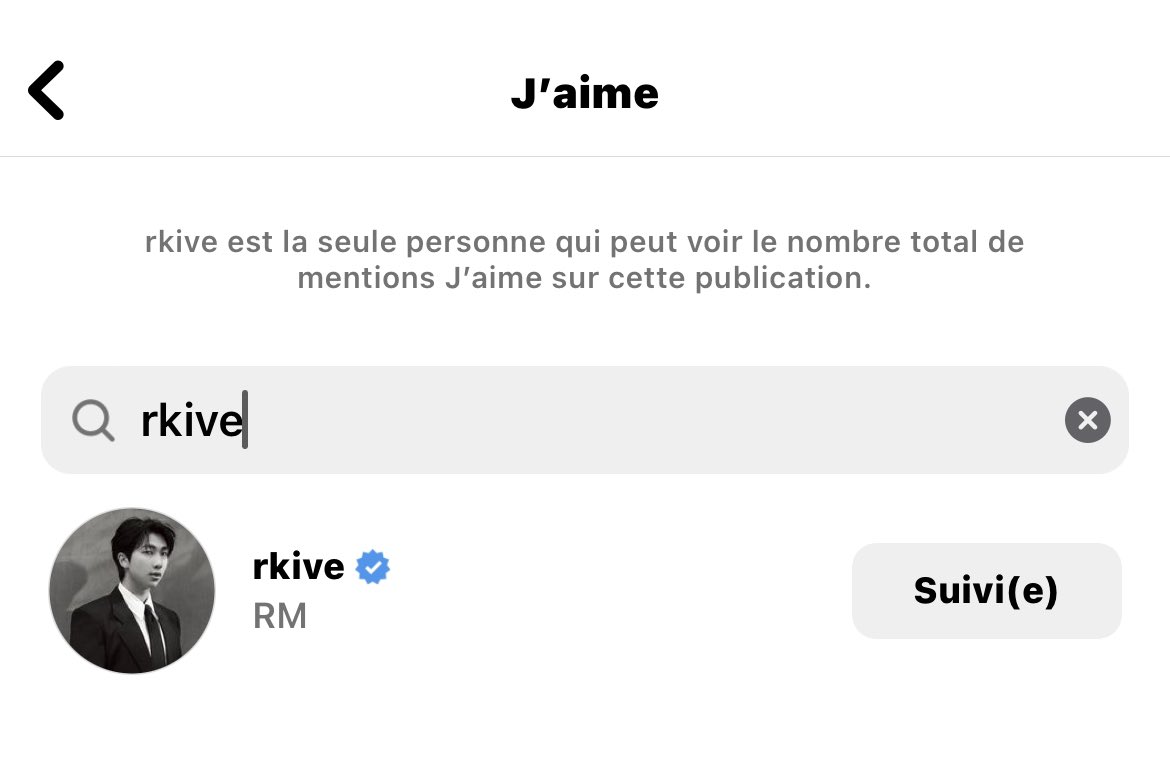Tap the blue verified badge beside rkive
Viewport: 1170px width, 776px height.
click(x=372, y=566)
